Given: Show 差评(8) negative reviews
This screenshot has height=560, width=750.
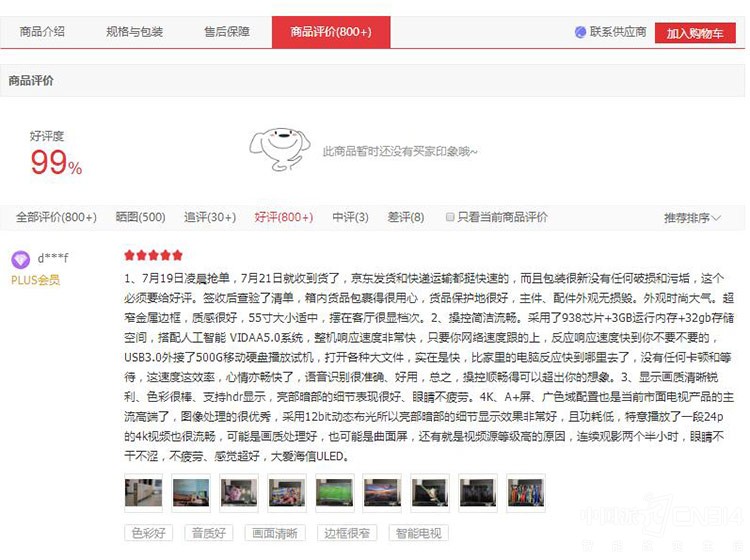Looking at the screenshot, I should click(406, 217).
